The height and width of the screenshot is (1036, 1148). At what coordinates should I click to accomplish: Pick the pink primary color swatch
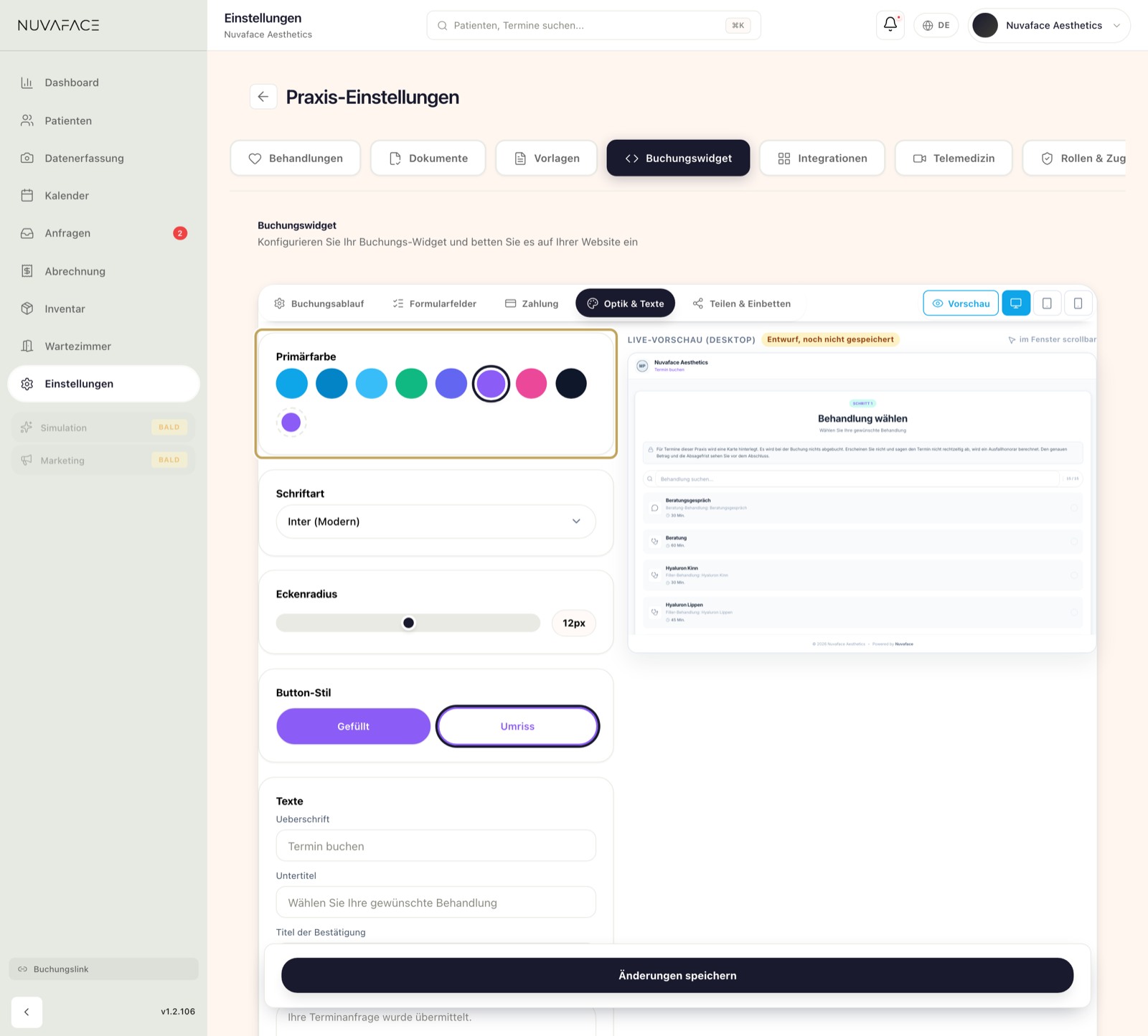(531, 383)
